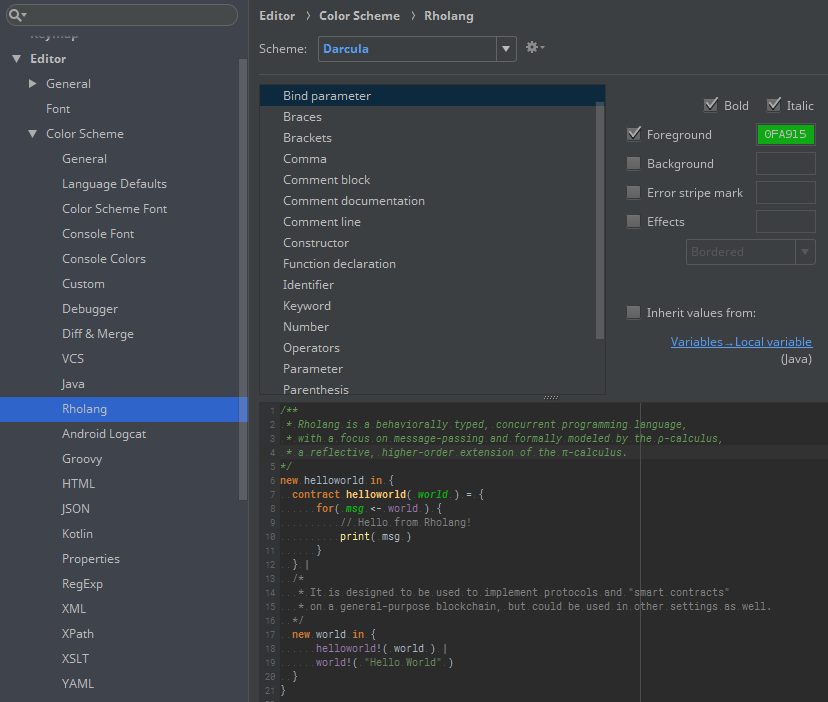Click the settings search field
Image resolution: width=828 pixels, height=702 pixels.
point(122,15)
